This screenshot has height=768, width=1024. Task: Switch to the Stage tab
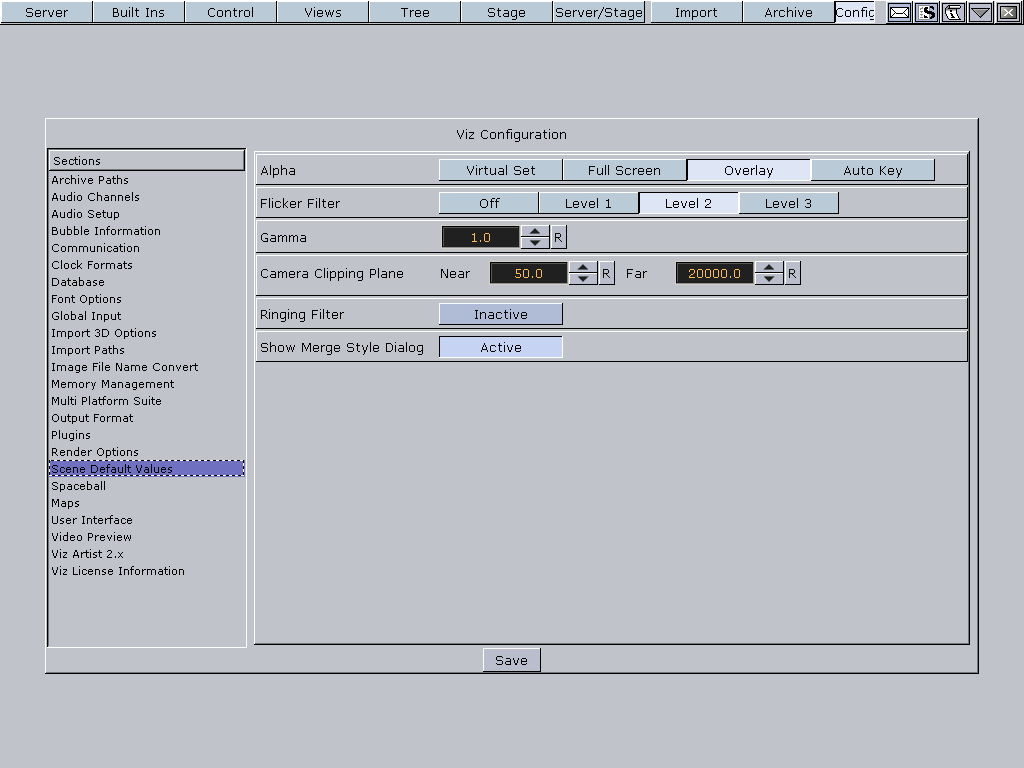pos(505,12)
